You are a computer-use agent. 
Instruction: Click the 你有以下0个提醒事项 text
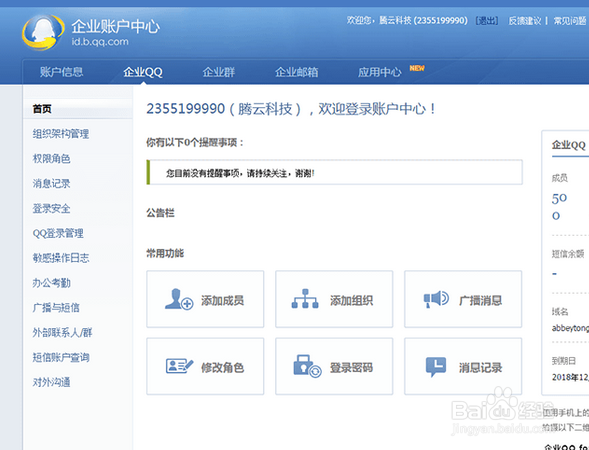tap(195, 143)
